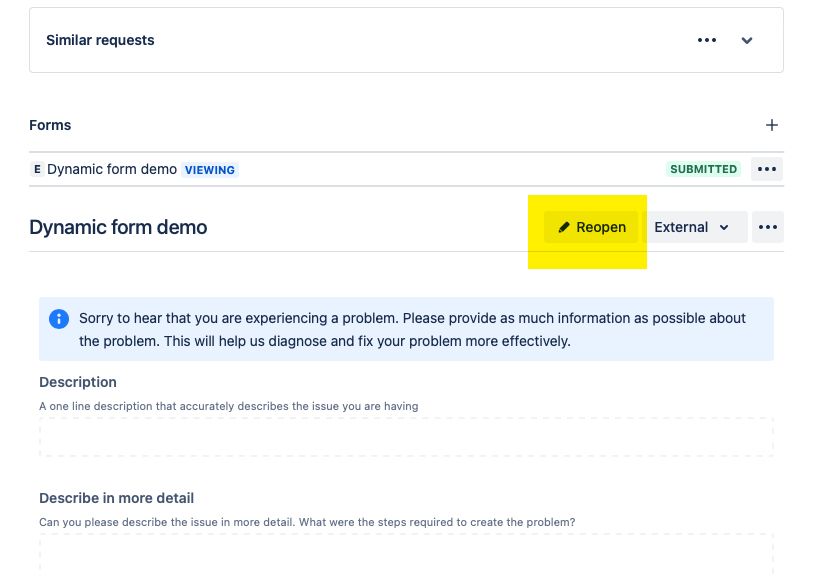Click the chevron beside External
Screen dimensions: 840x576
click(x=724, y=228)
